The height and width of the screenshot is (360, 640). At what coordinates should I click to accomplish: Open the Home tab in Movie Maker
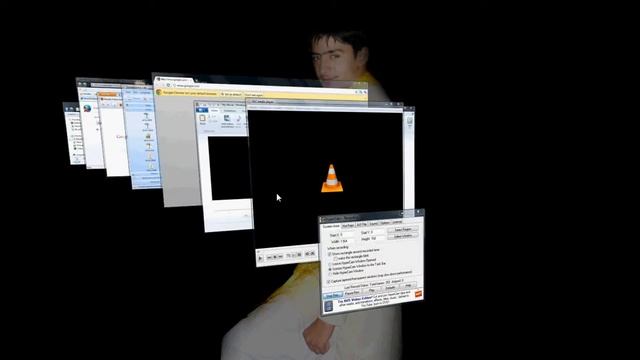click(214, 111)
